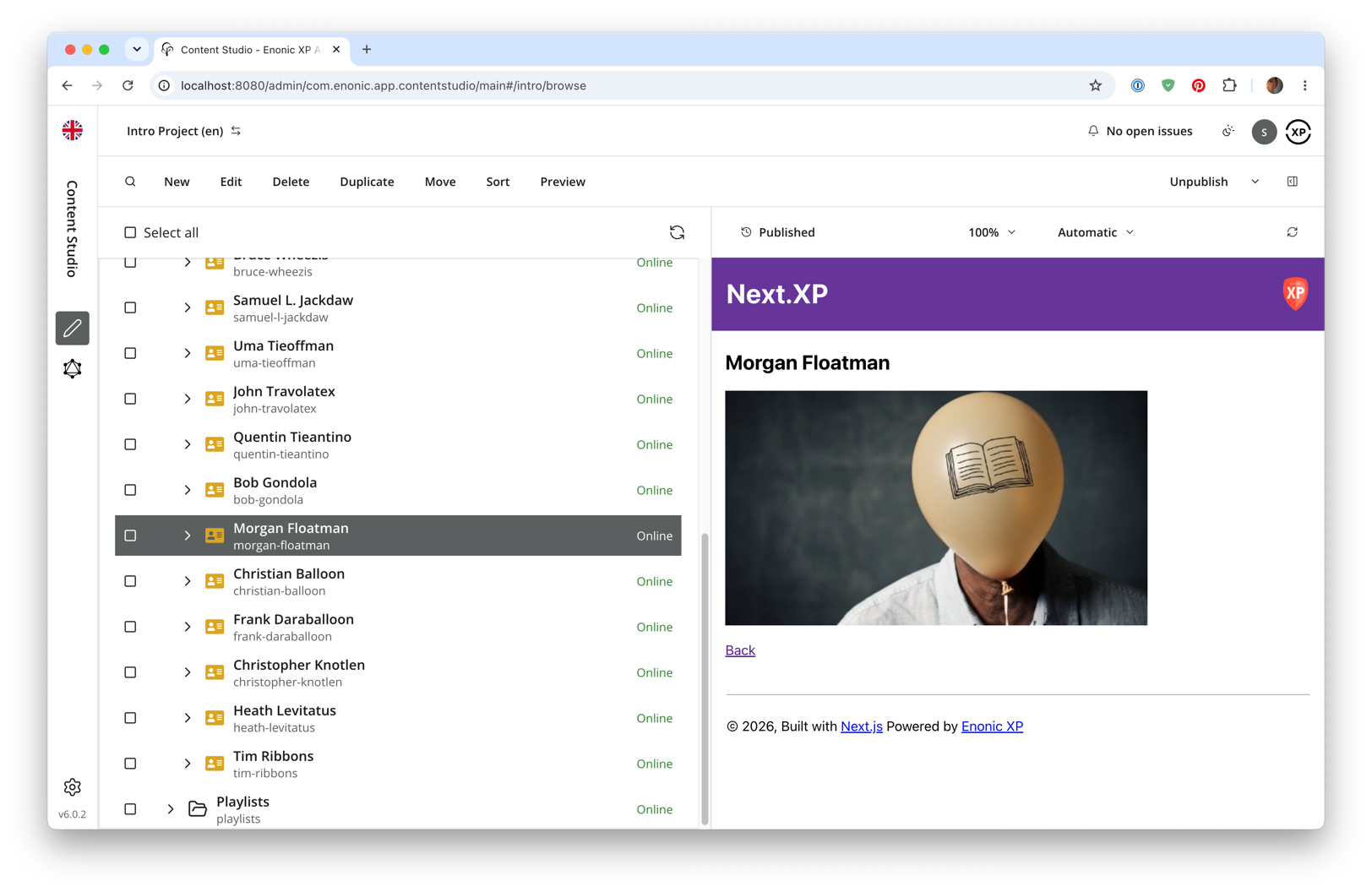Image resolution: width=1372 pixels, height=892 pixels.
Task: Expand the Morgan Floatman item
Action: tap(188, 536)
